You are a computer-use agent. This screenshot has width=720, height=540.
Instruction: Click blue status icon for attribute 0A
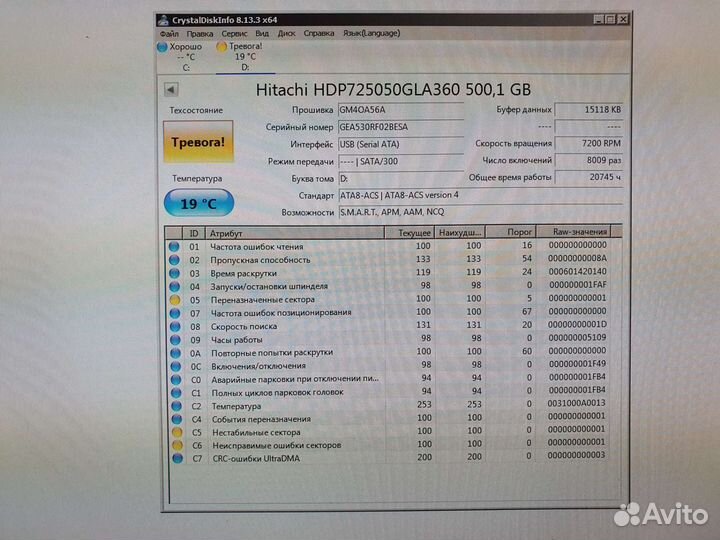[x=175, y=353]
